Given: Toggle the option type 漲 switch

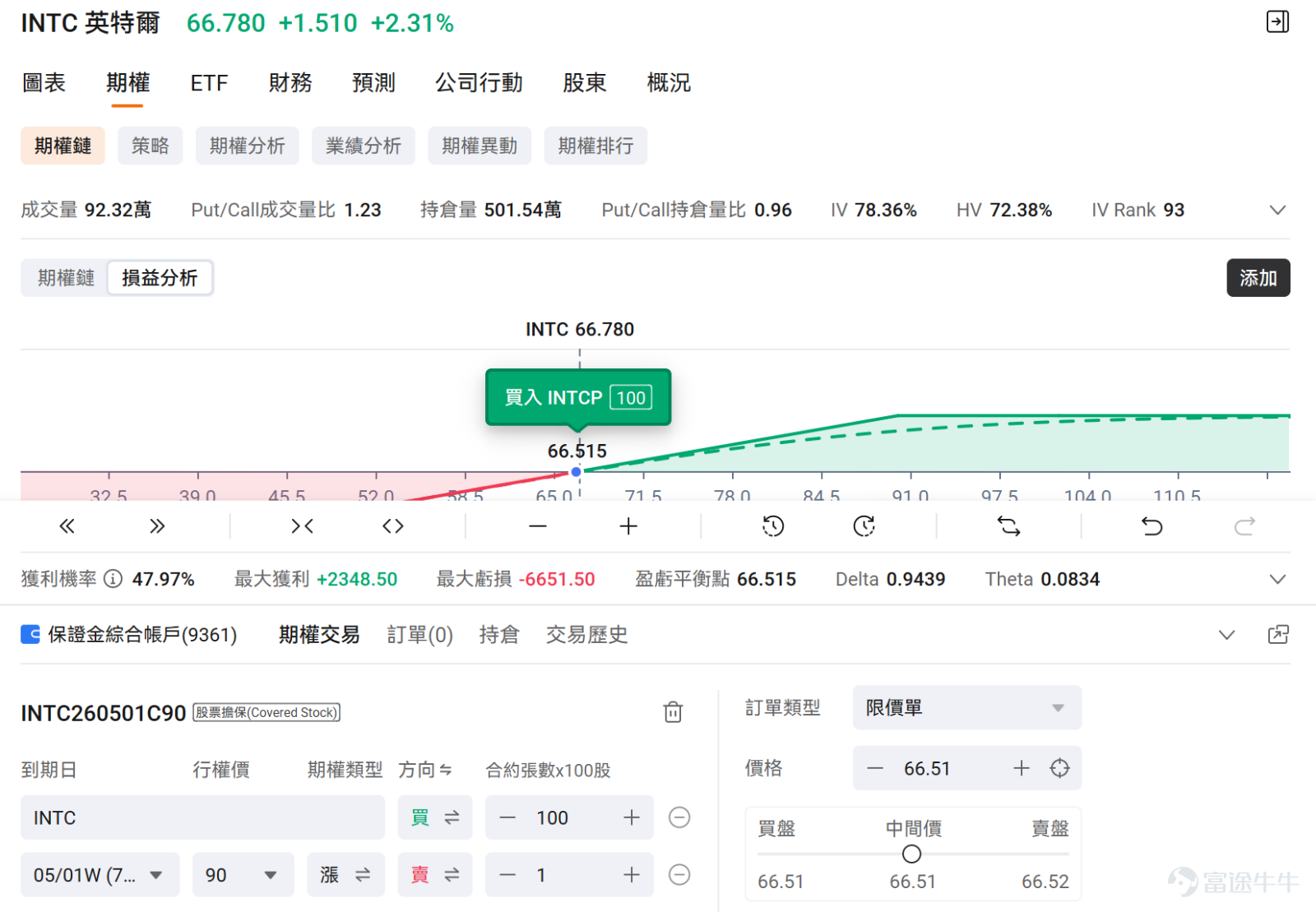Looking at the screenshot, I should pos(345,875).
